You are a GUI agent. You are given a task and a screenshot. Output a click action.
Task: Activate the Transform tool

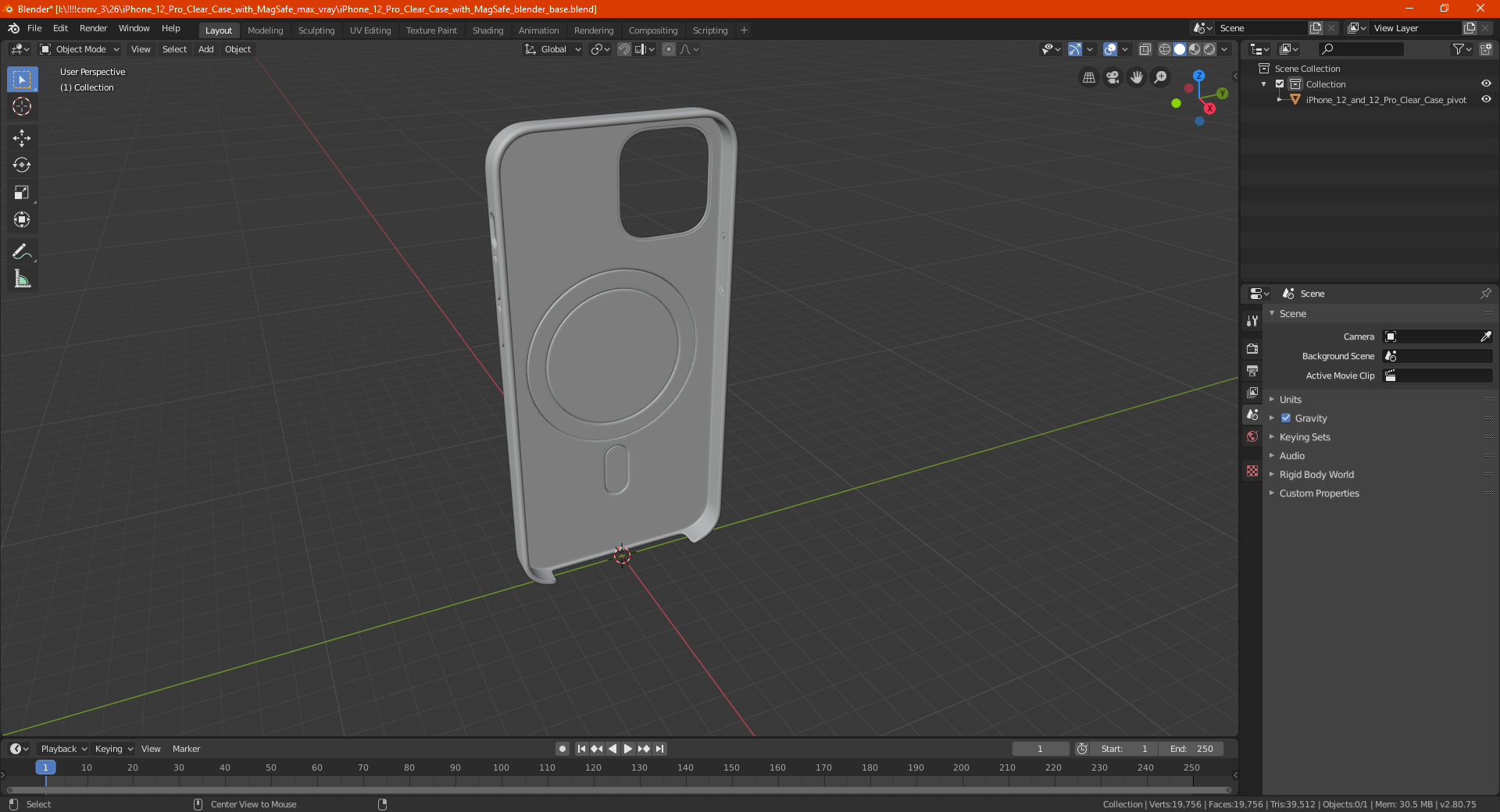coord(22,219)
